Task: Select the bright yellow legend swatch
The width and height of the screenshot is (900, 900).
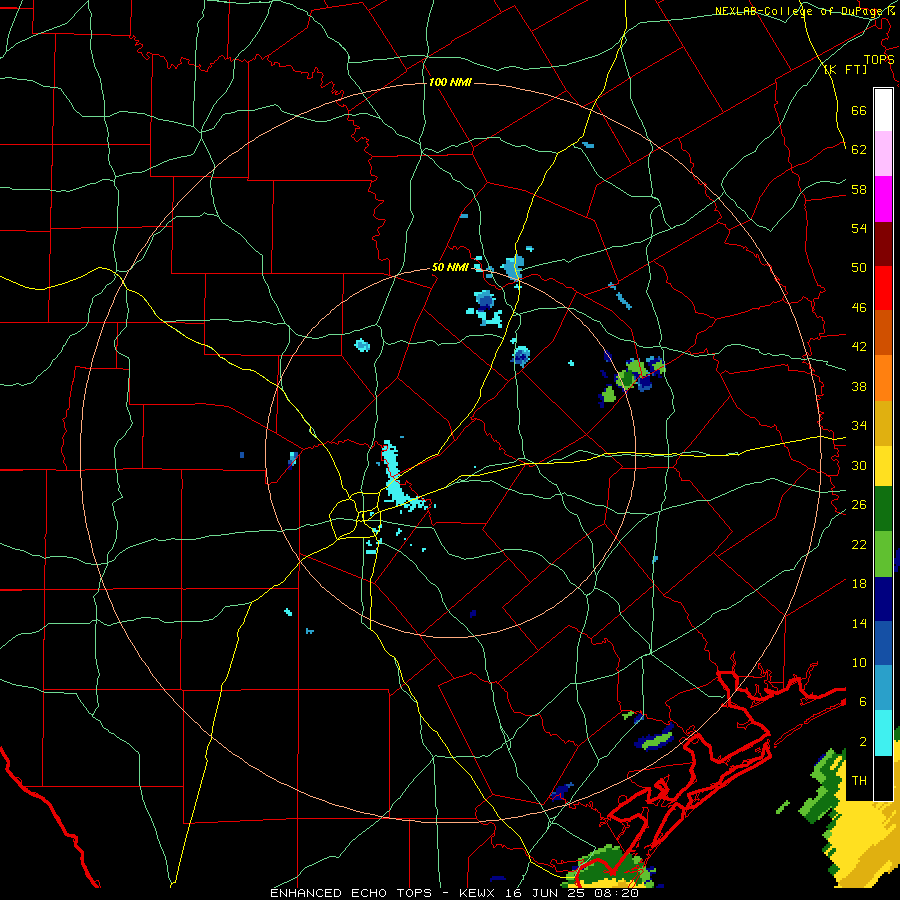Action: 883,466
